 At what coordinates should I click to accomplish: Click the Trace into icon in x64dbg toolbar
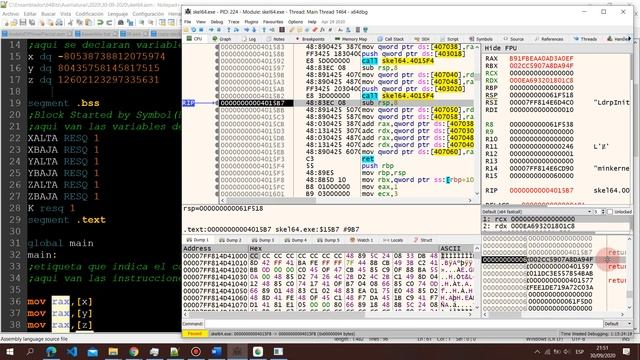tap(247, 29)
